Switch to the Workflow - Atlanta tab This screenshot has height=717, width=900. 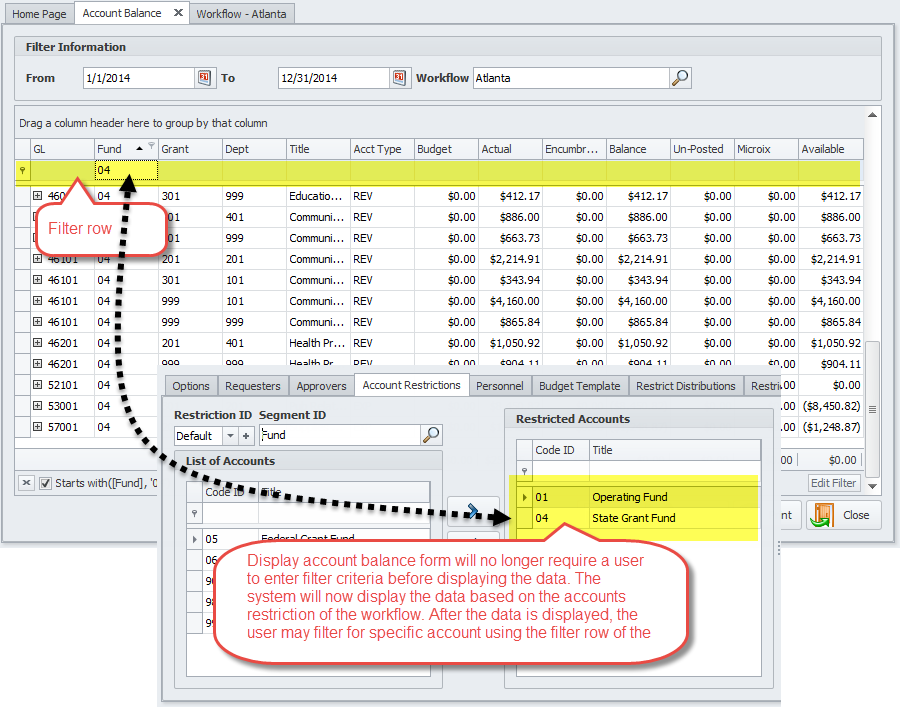[241, 14]
